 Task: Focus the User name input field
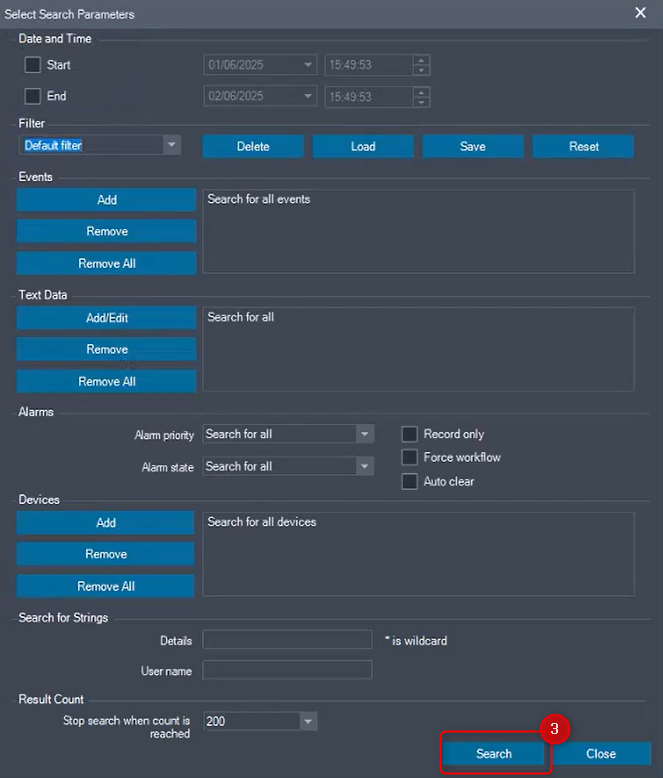click(288, 670)
